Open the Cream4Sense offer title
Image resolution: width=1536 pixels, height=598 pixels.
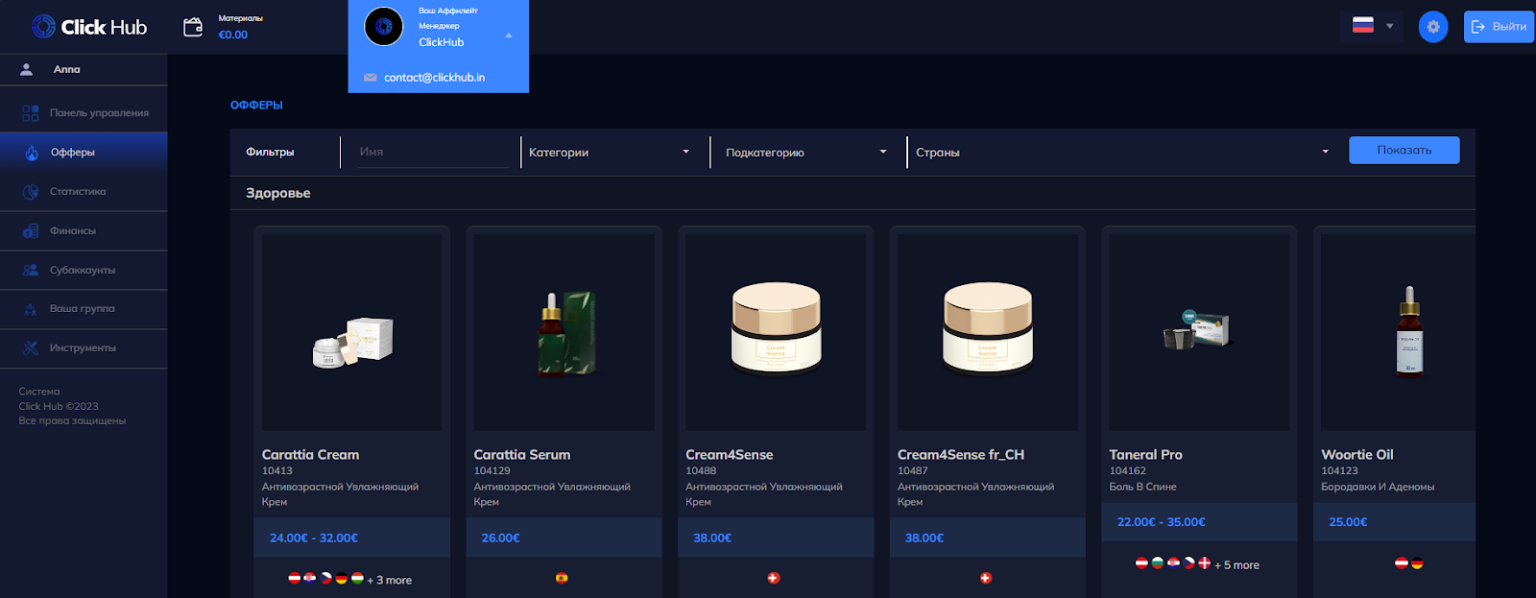(x=730, y=454)
